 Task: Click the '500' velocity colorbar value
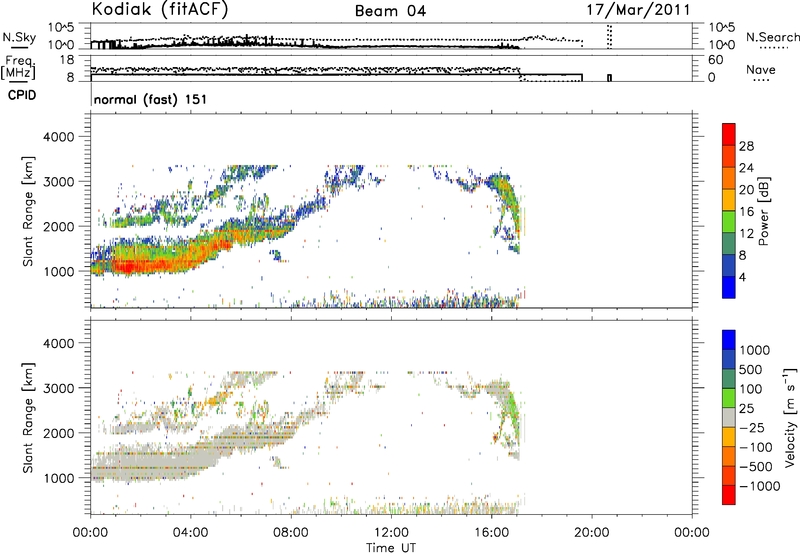[751, 369]
